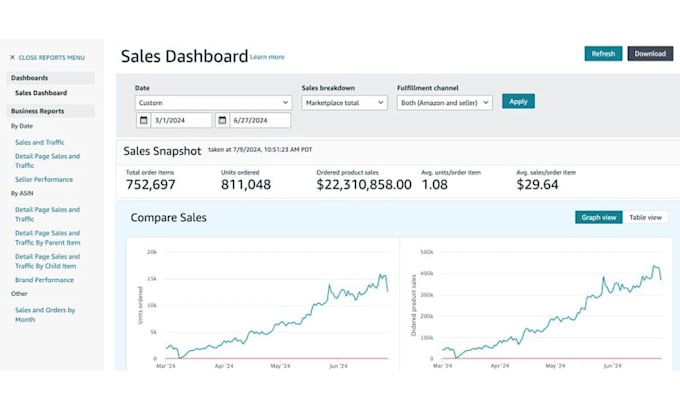Open Sales Dashboard in sidebar

point(41,93)
